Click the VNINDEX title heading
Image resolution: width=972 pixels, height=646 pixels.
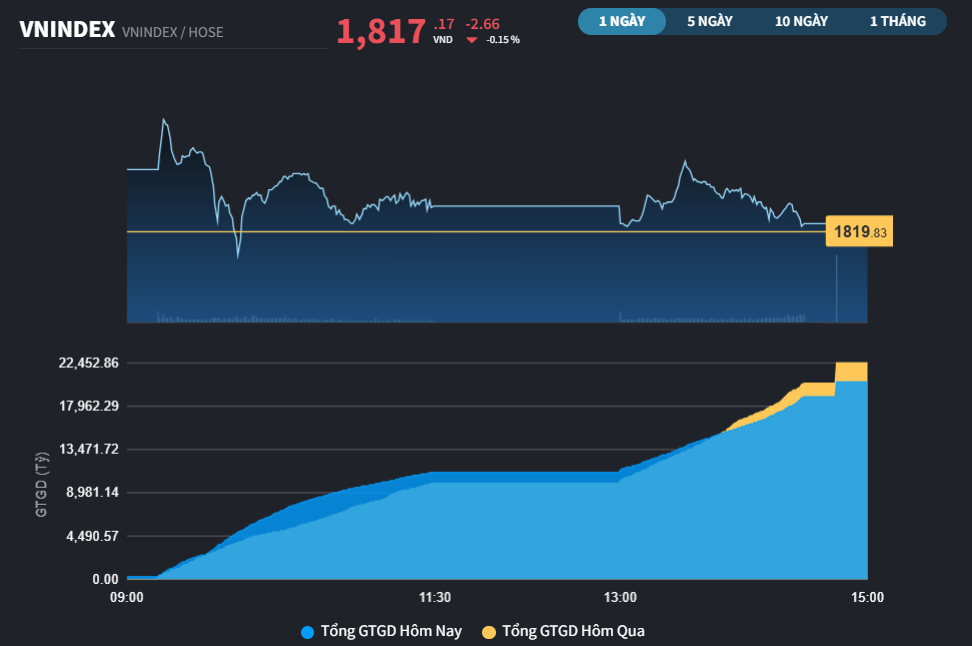click(x=67, y=30)
